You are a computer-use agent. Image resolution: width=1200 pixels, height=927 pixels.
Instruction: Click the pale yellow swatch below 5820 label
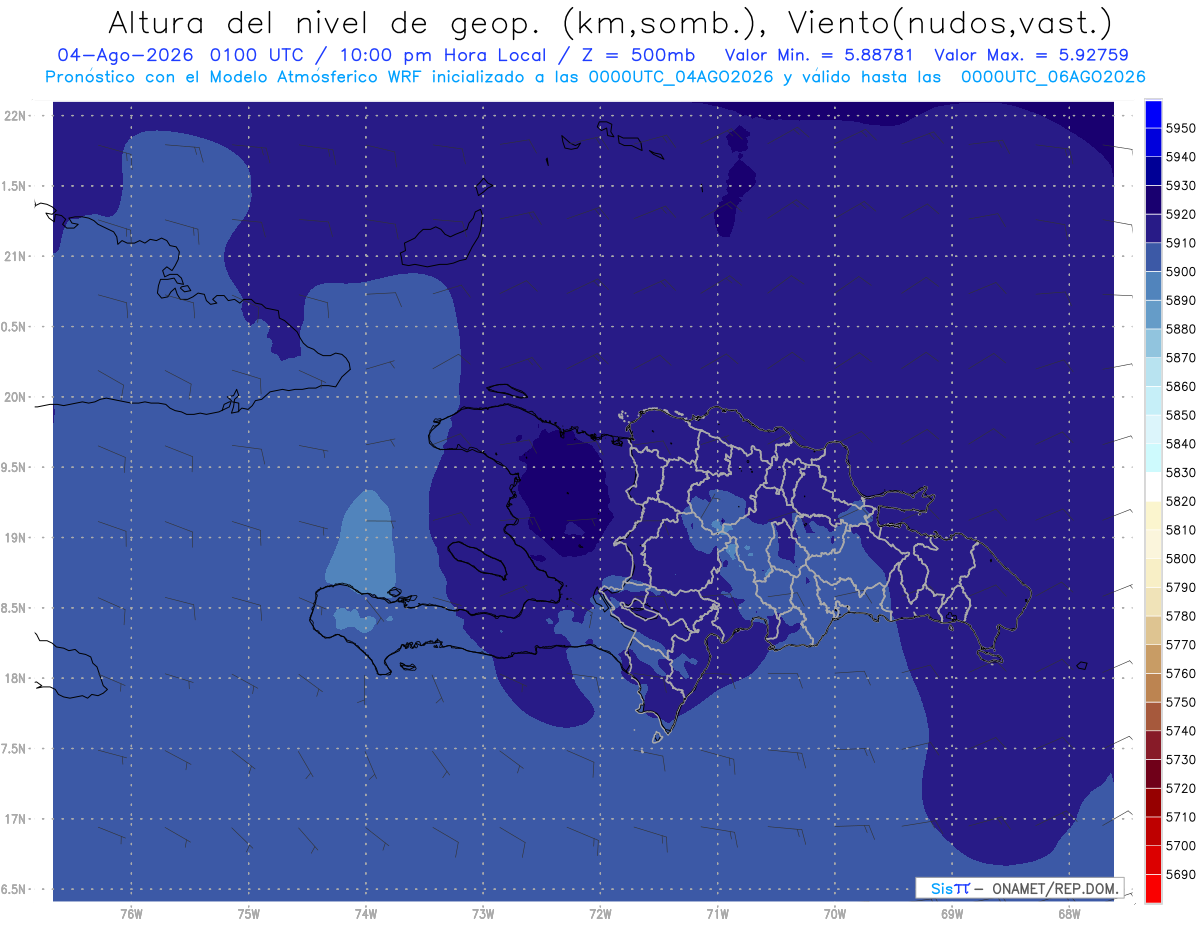1153,515
